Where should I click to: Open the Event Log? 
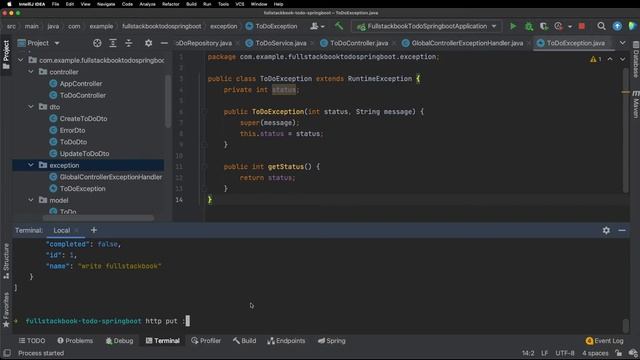click(x=604, y=340)
